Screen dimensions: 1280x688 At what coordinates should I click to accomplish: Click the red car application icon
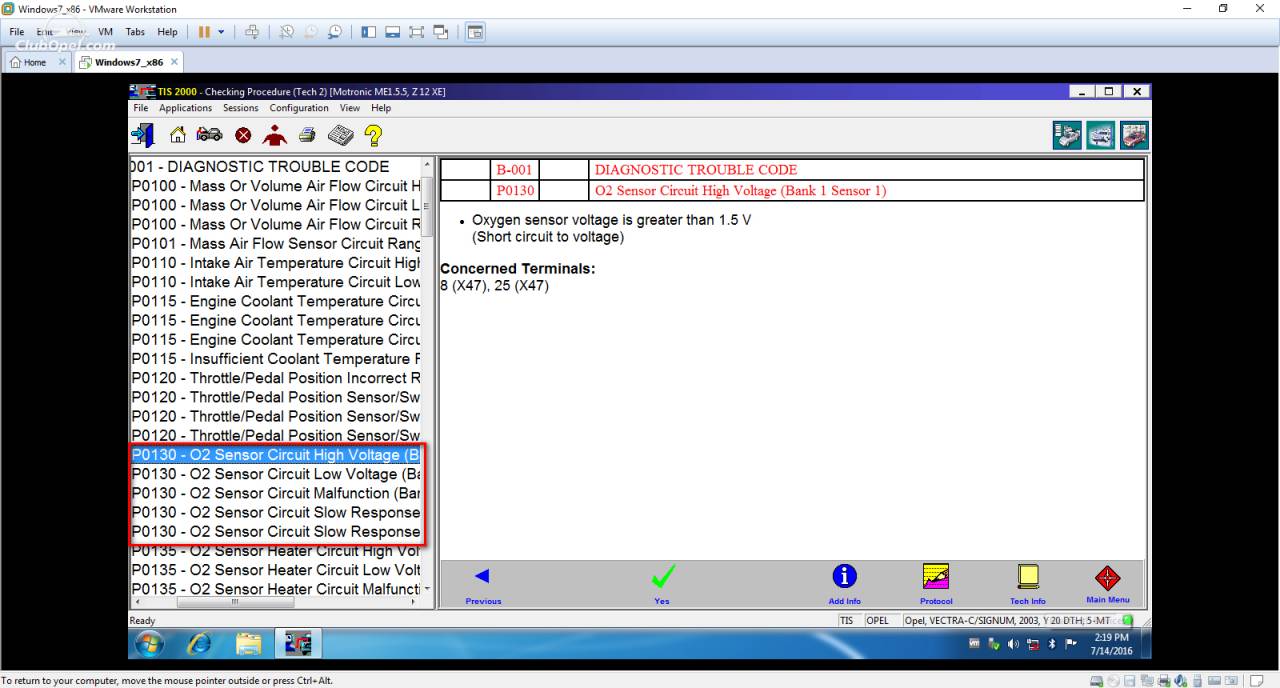(x=1134, y=135)
